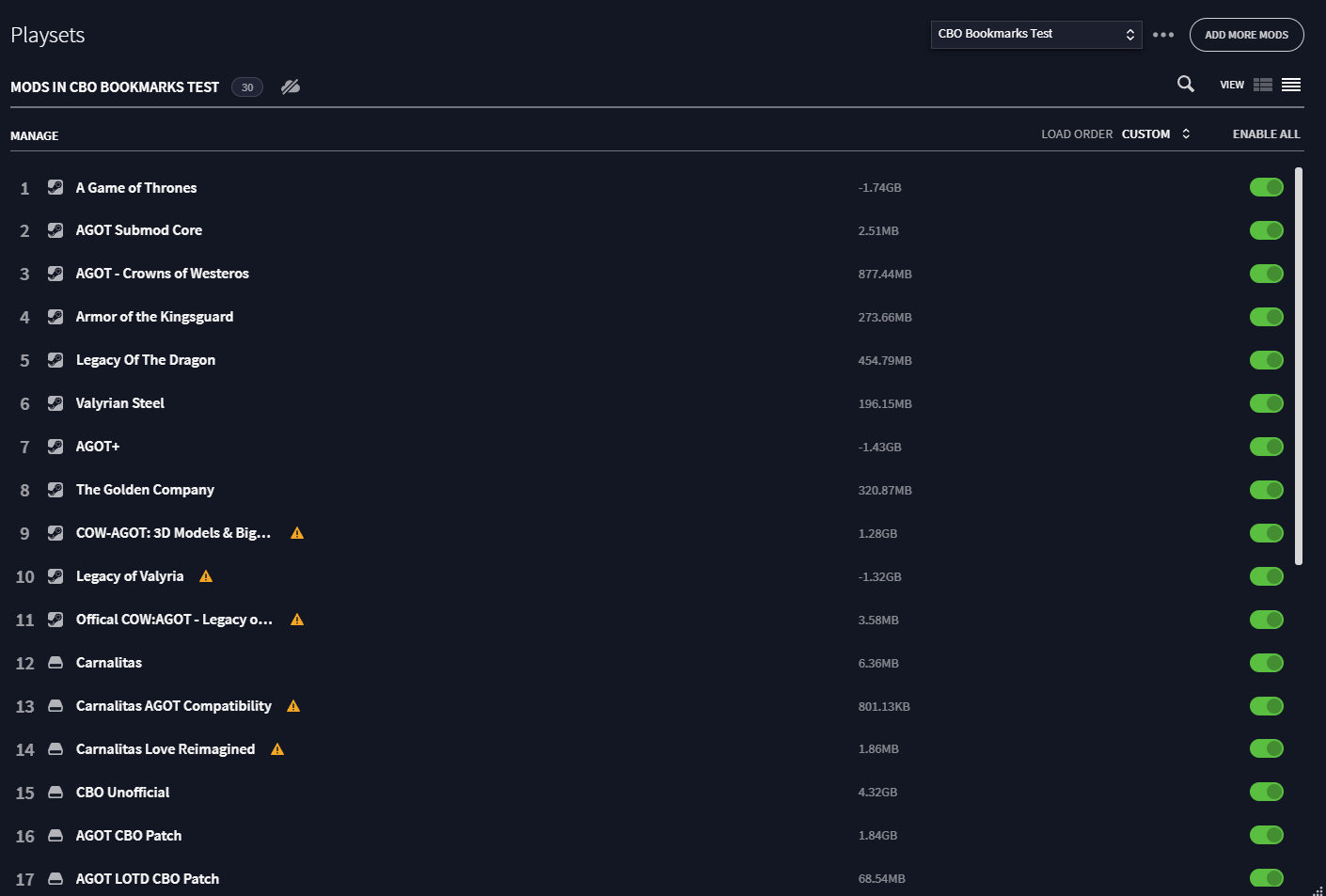
Task: Click warning icon on Offical COW:AGOT row
Action: pos(297,620)
